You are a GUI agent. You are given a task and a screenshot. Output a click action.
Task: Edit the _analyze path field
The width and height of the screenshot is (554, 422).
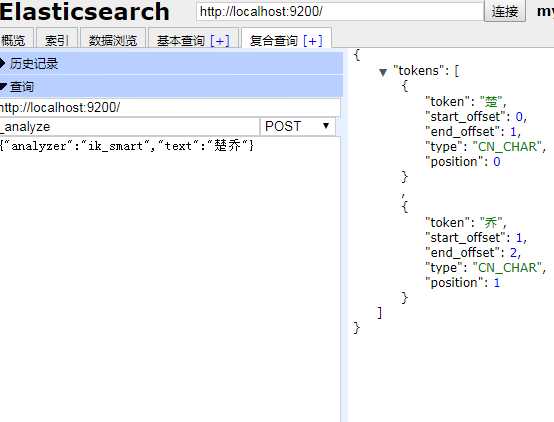pos(129,127)
